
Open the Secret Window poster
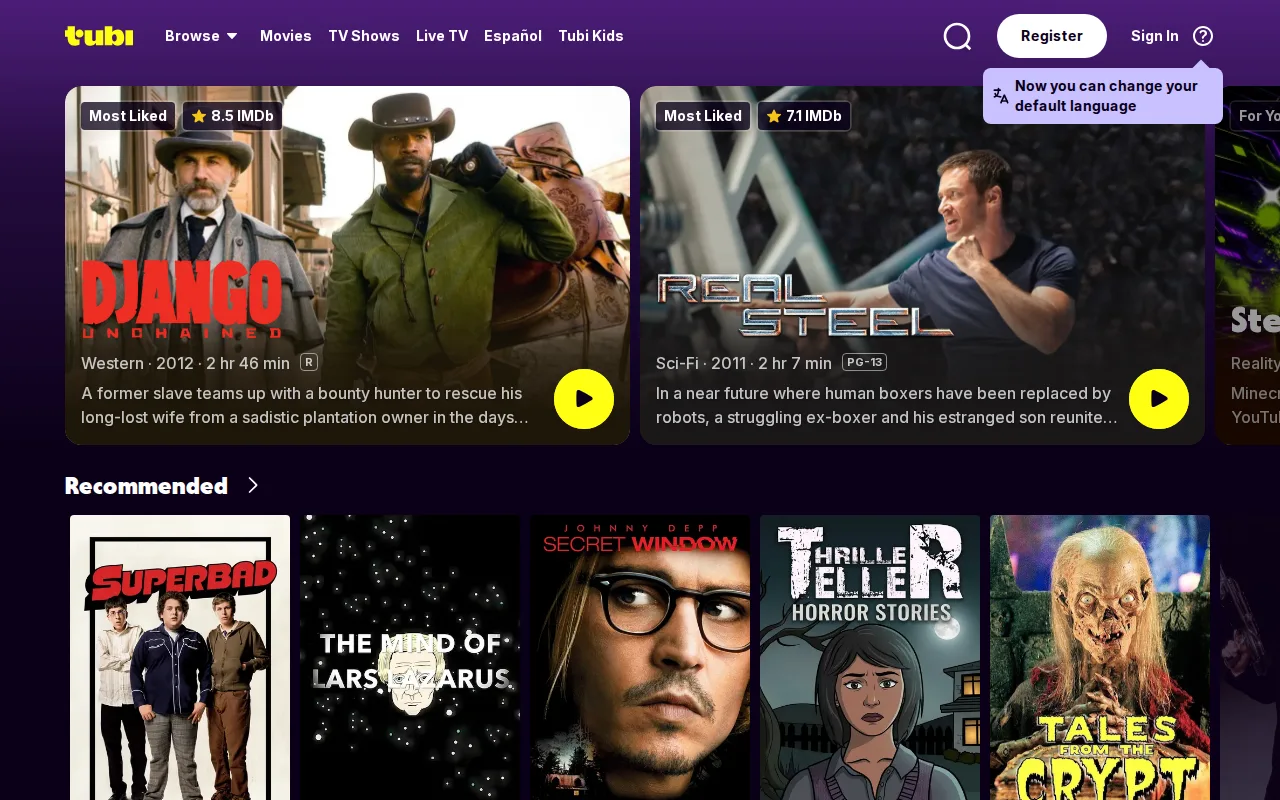pyautogui.click(x=640, y=657)
